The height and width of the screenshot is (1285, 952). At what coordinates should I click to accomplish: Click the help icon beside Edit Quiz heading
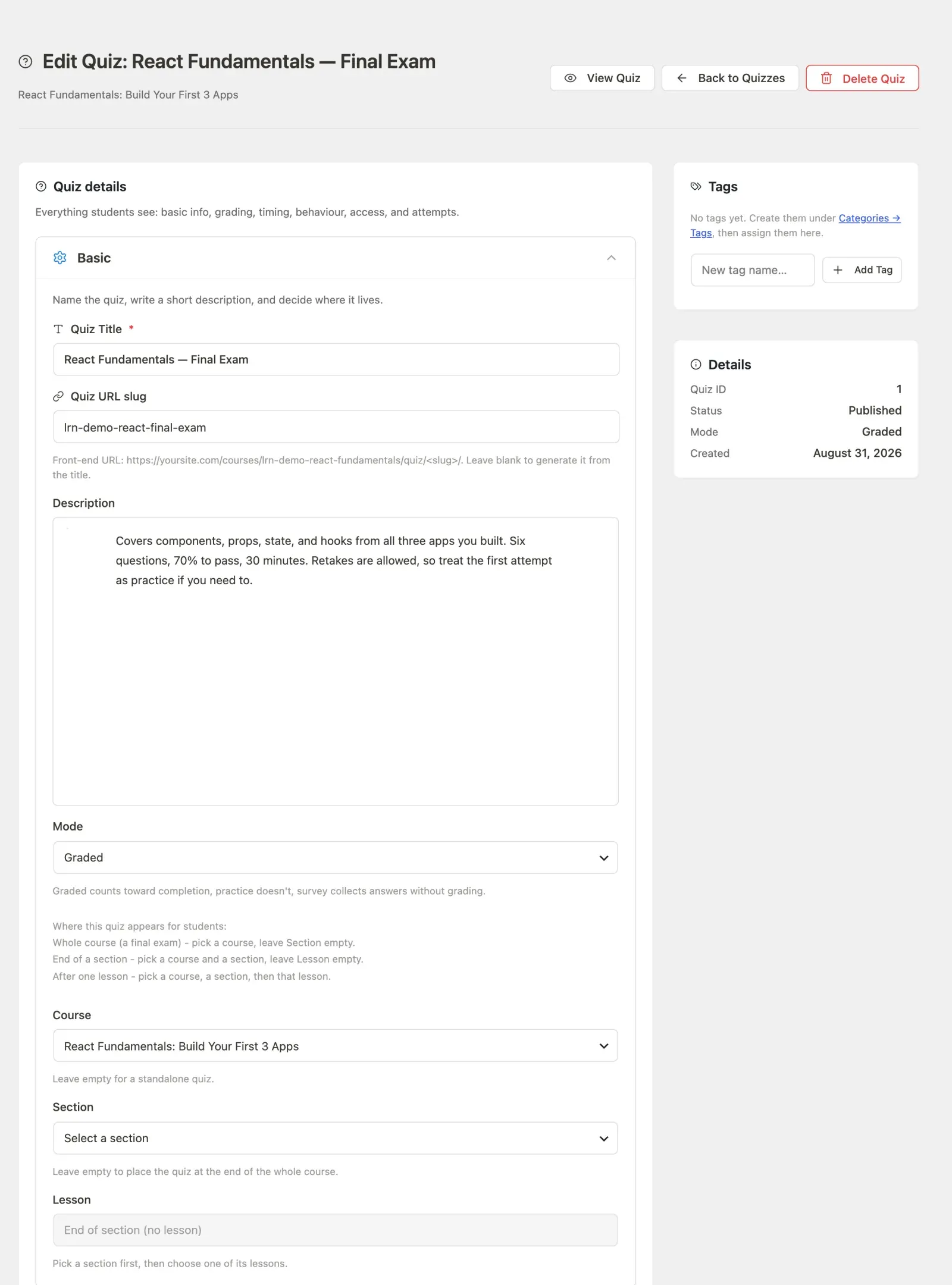click(x=26, y=61)
